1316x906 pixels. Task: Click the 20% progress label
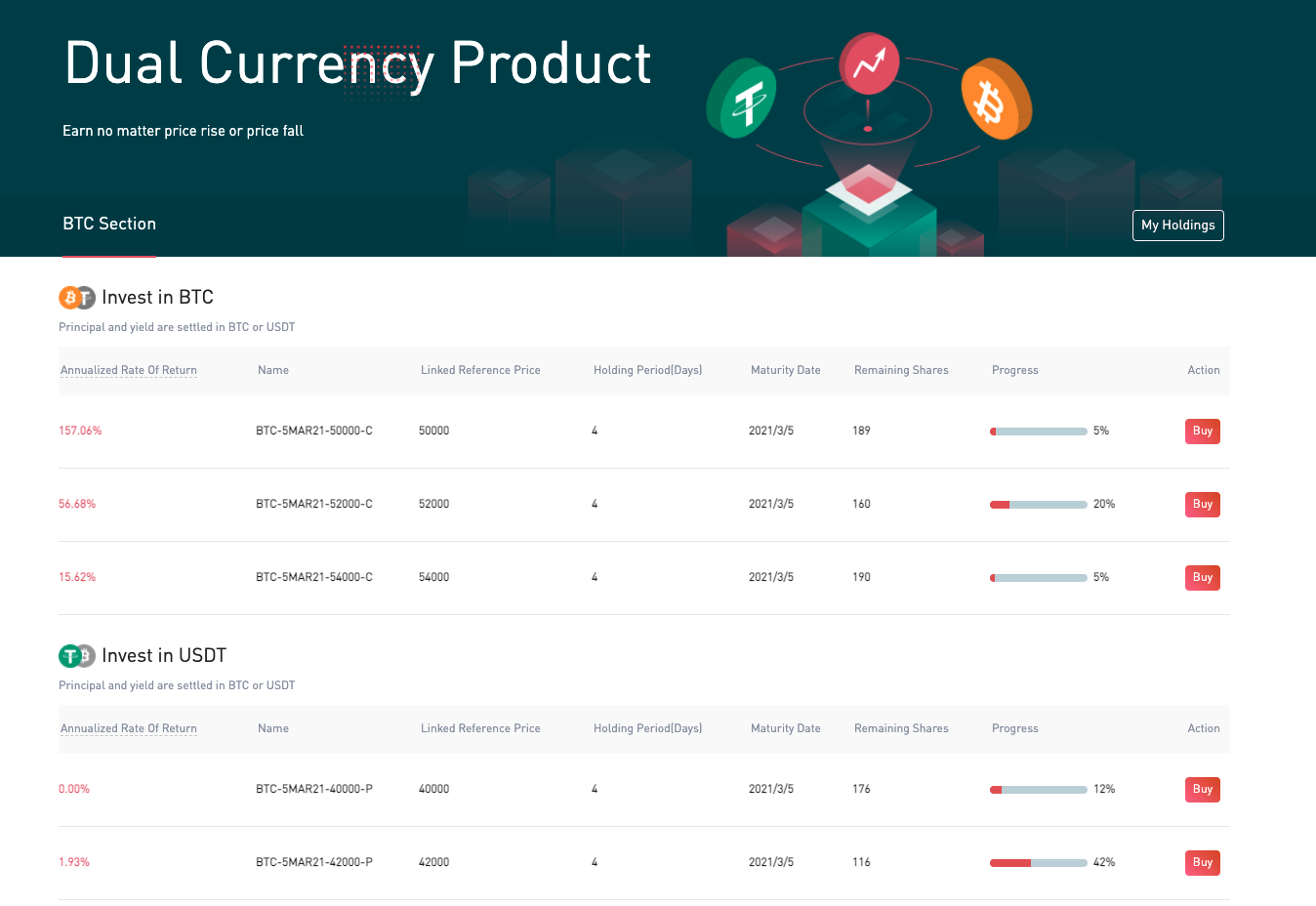pyautogui.click(x=1104, y=504)
